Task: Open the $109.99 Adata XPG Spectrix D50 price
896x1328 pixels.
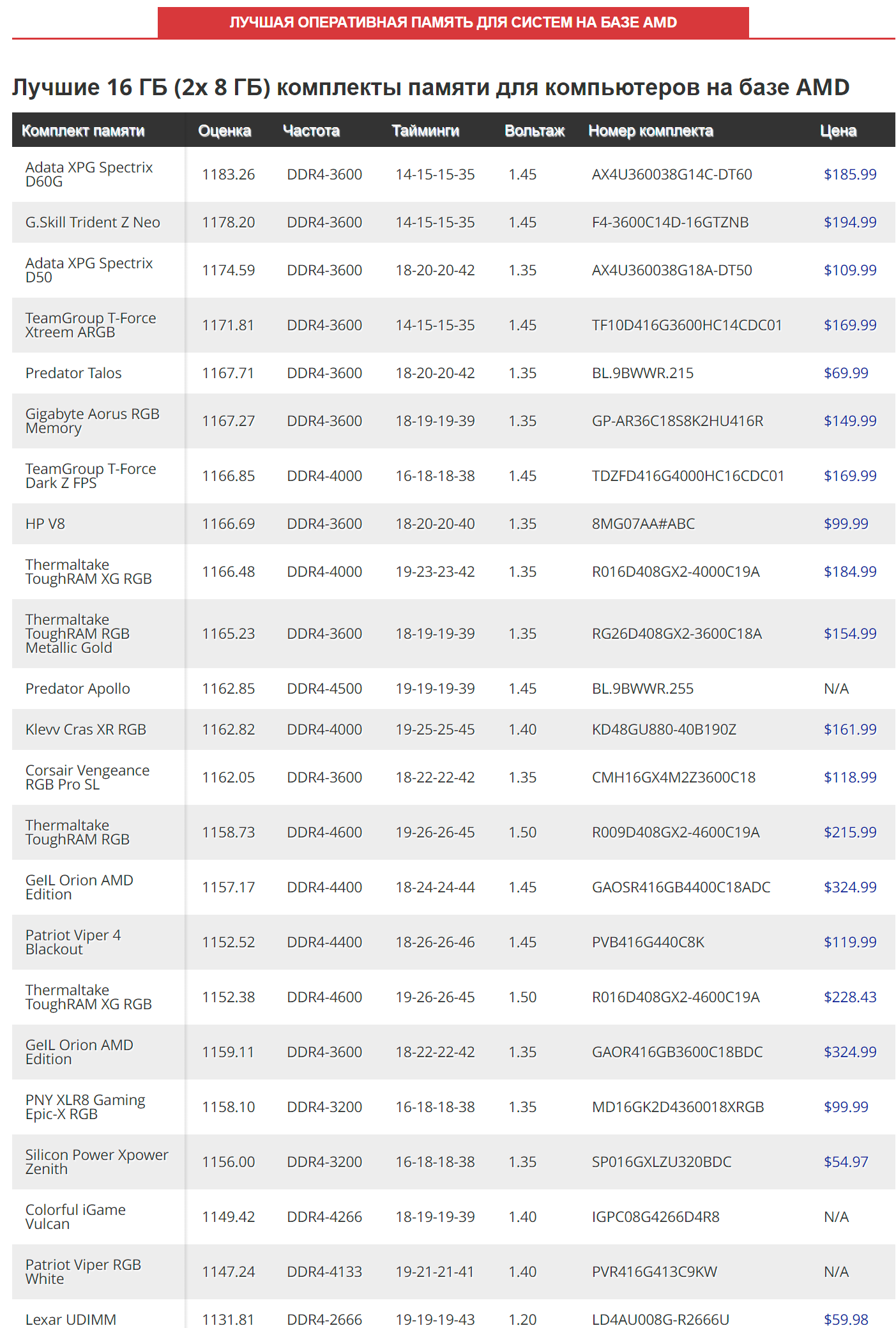Action: click(x=849, y=270)
